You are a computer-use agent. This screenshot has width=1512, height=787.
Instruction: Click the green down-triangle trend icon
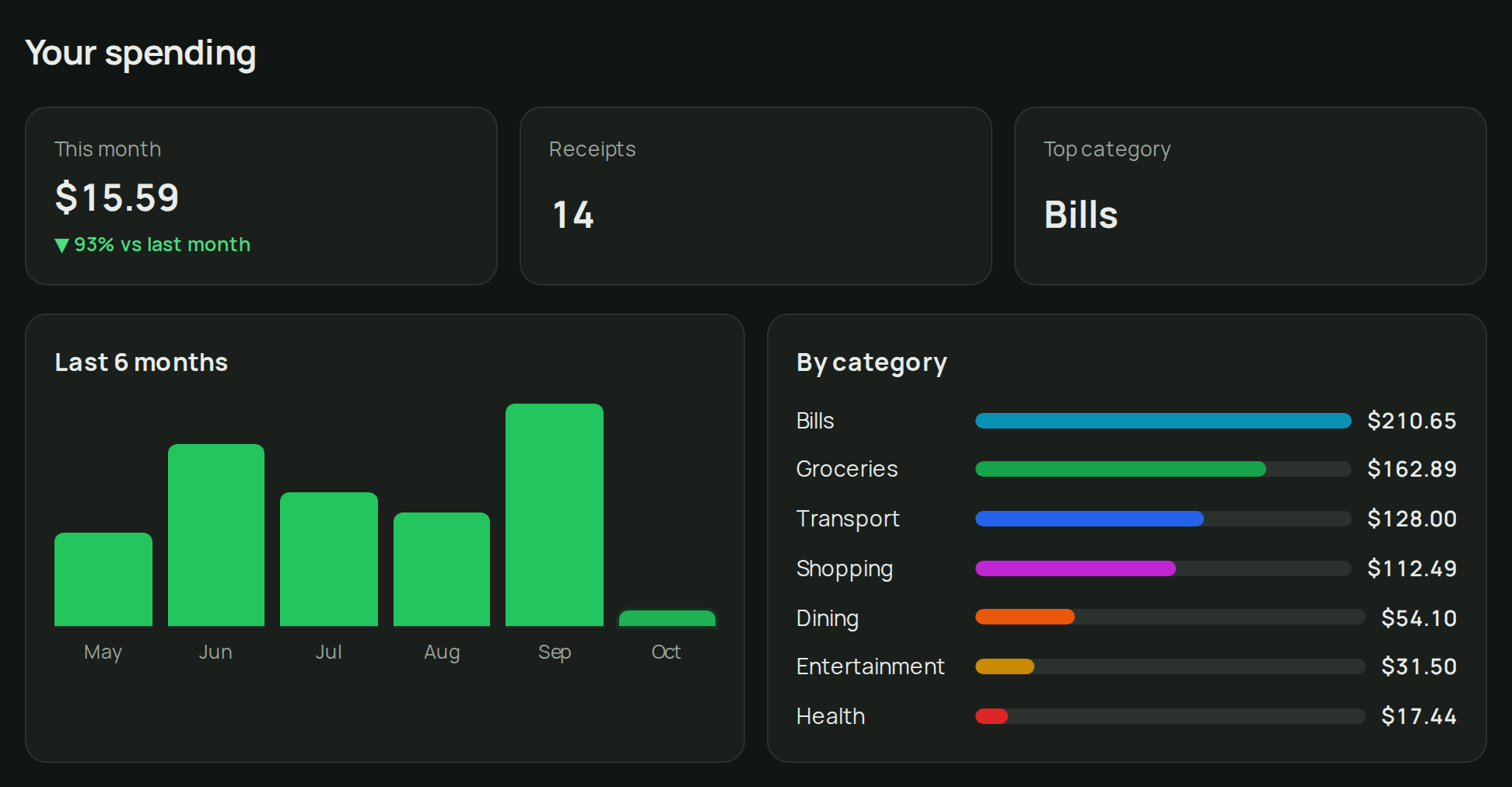pos(62,246)
